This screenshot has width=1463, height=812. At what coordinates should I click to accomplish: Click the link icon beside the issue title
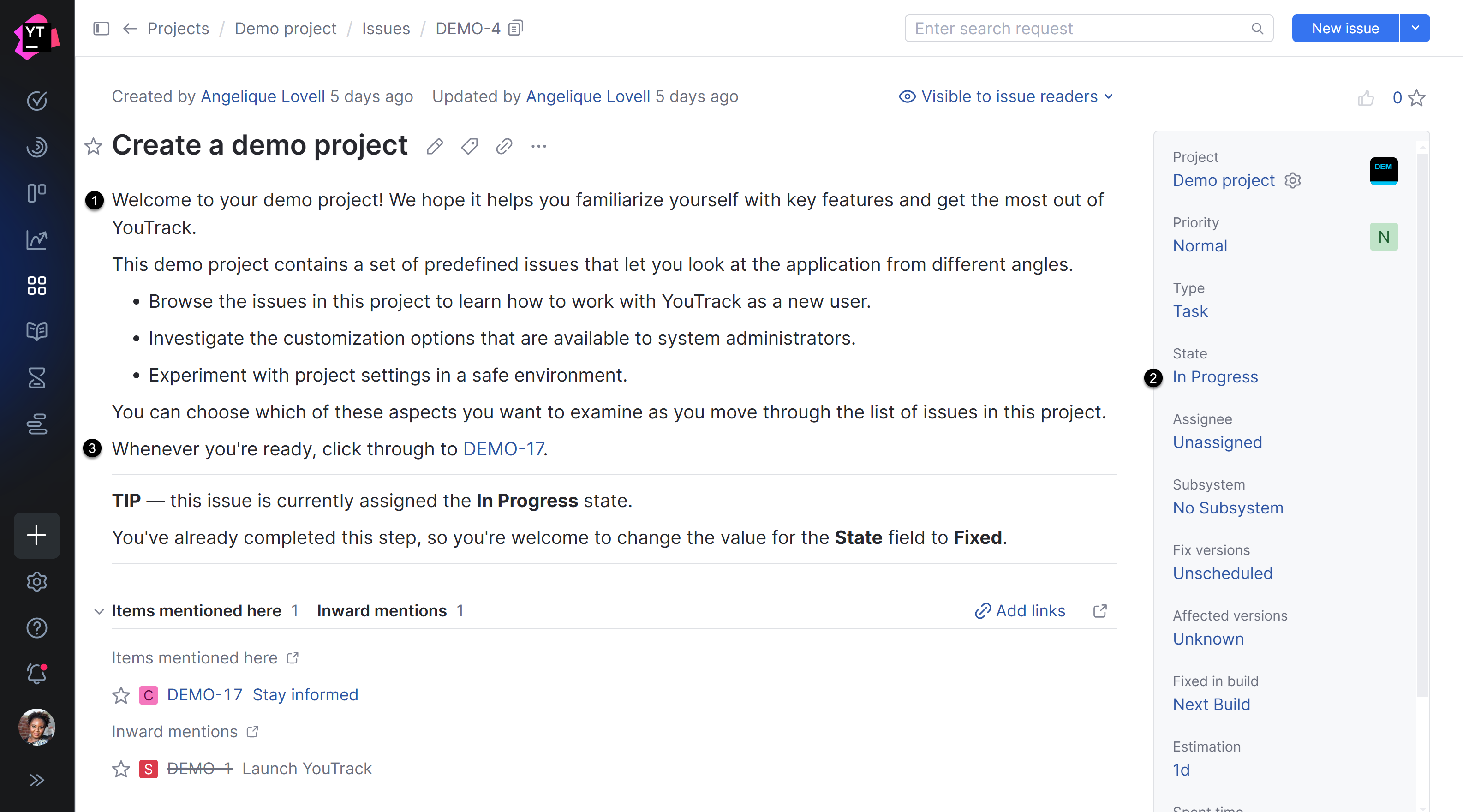pyautogui.click(x=504, y=147)
